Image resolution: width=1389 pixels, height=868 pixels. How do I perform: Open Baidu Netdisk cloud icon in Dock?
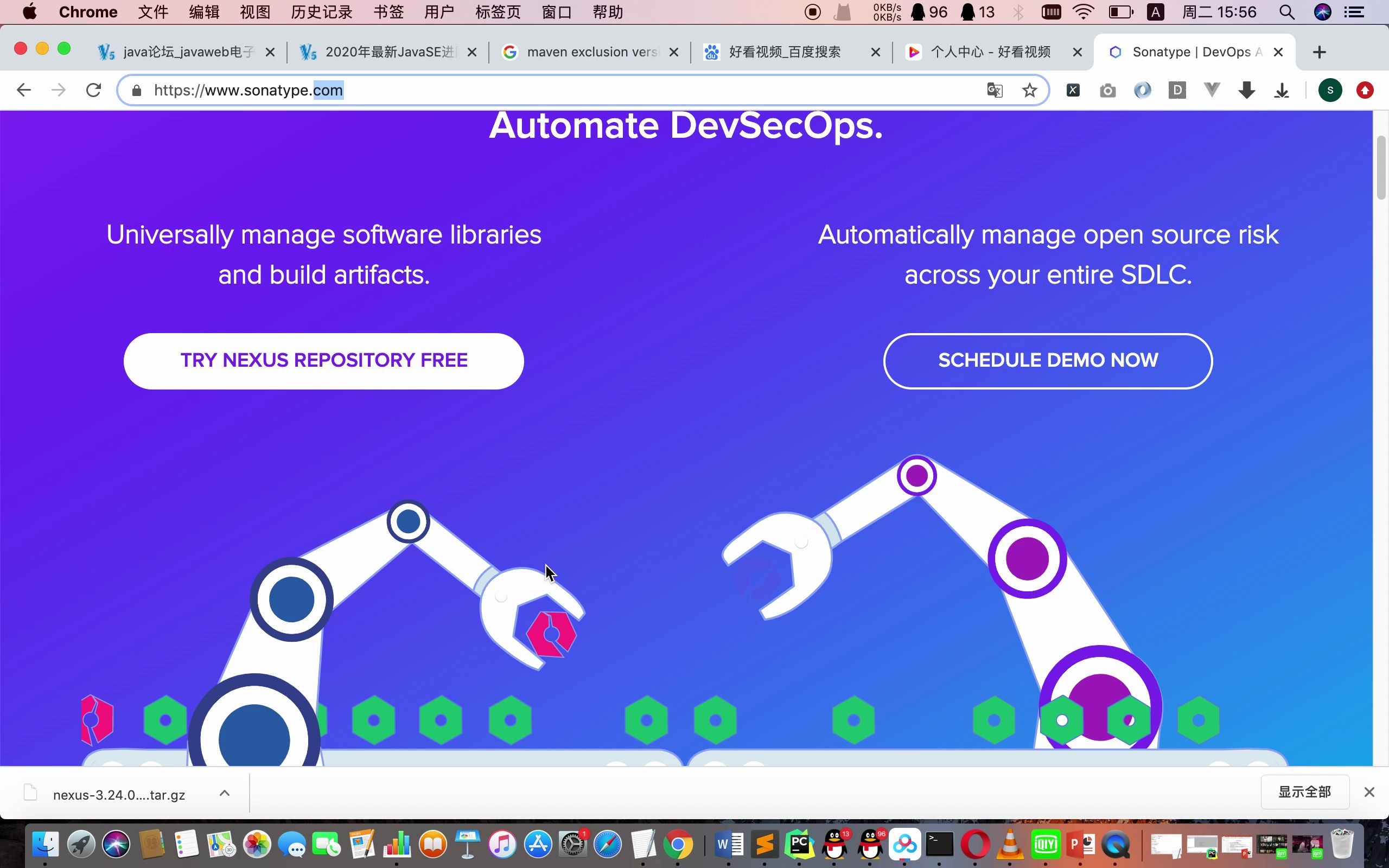(x=905, y=845)
